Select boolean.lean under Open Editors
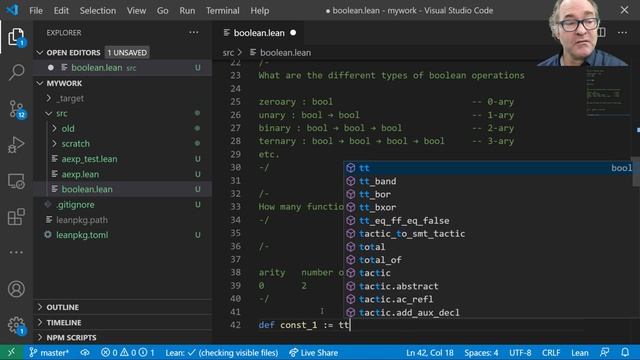The height and width of the screenshot is (360, 640). [122, 68]
